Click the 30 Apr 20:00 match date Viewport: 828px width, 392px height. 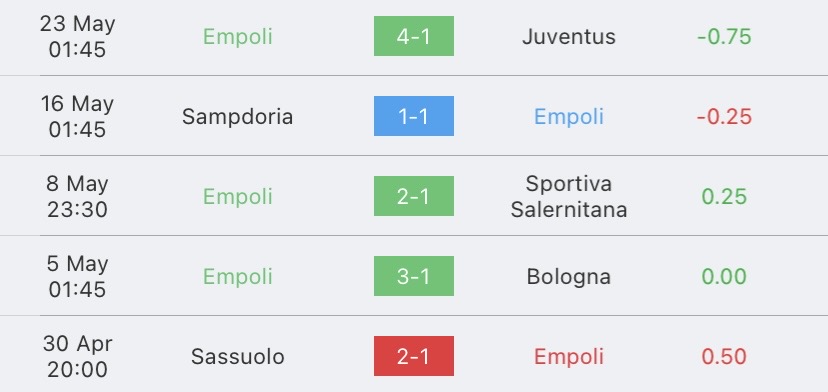[77, 356]
